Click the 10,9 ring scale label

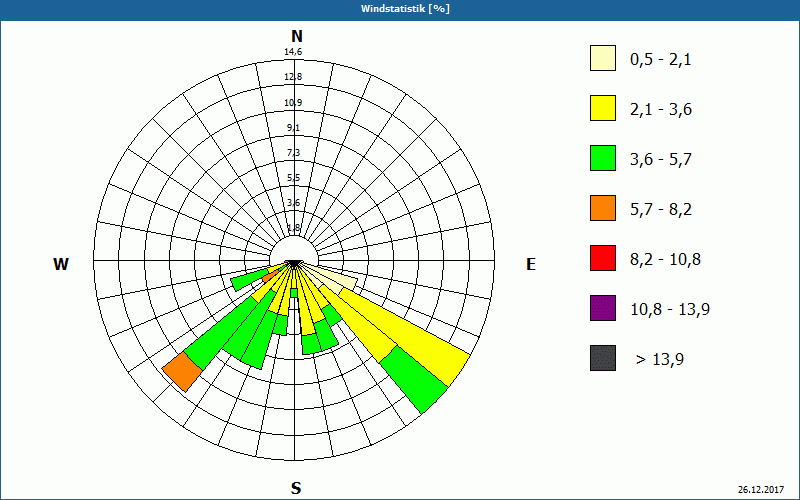pos(293,103)
